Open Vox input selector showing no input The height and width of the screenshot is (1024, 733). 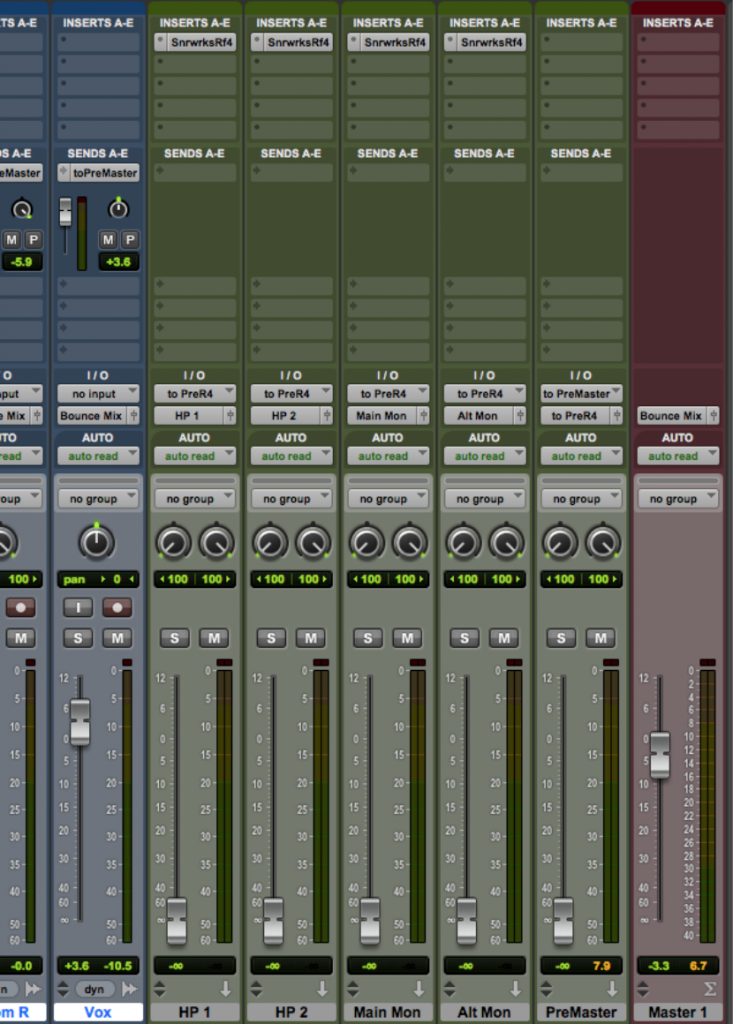(x=97, y=394)
